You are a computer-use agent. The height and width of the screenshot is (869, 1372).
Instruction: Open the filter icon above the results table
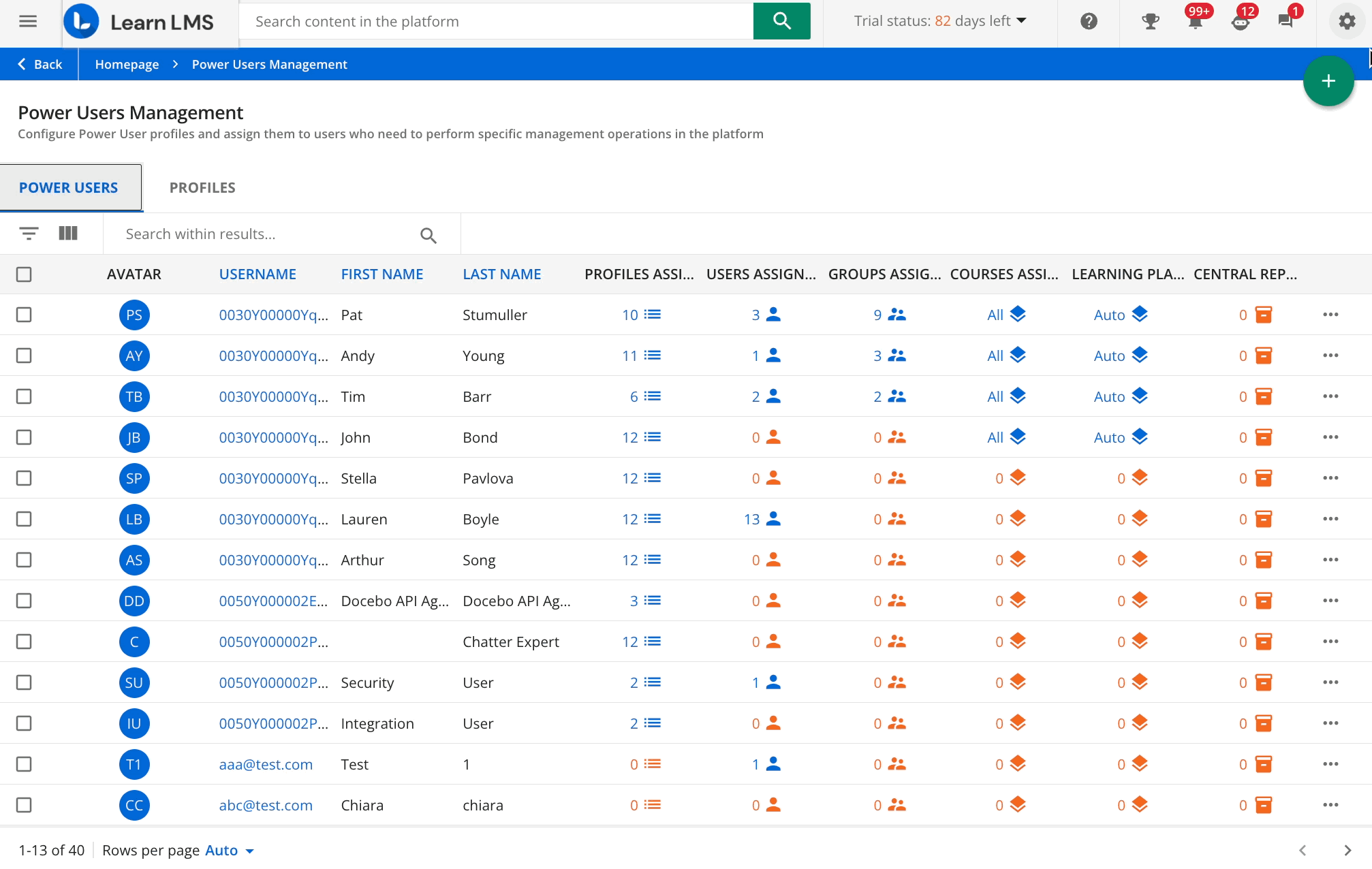pyautogui.click(x=28, y=233)
